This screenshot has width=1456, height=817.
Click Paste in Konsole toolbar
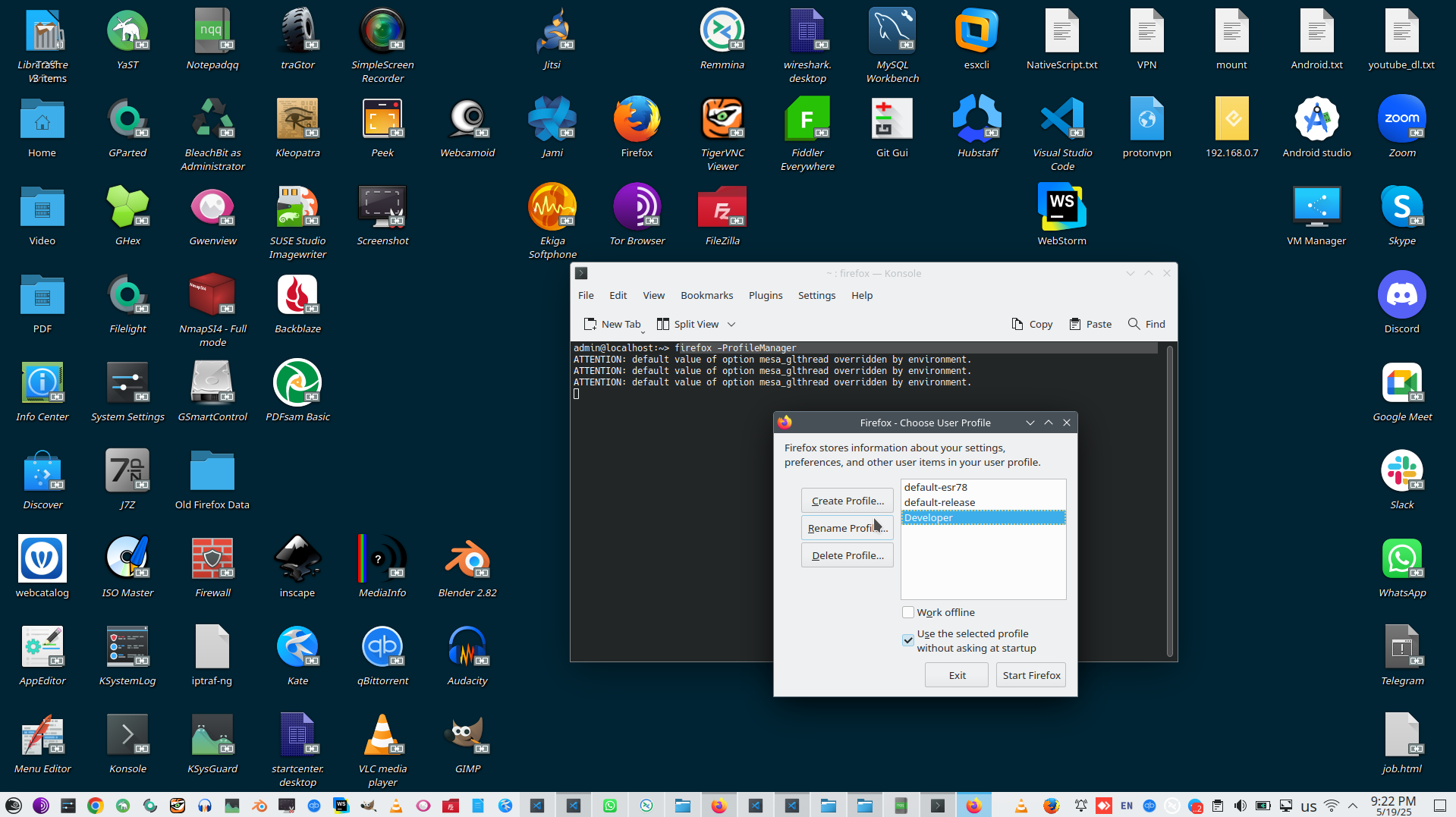[1090, 325]
